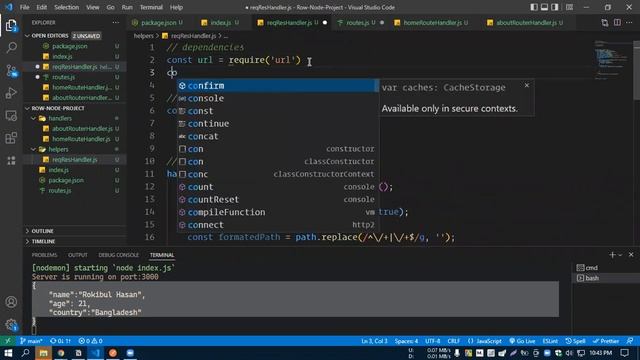The height and width of the screenshot is (360, 640).
Task: Select the console suggestion
Action: click(278, 98)
